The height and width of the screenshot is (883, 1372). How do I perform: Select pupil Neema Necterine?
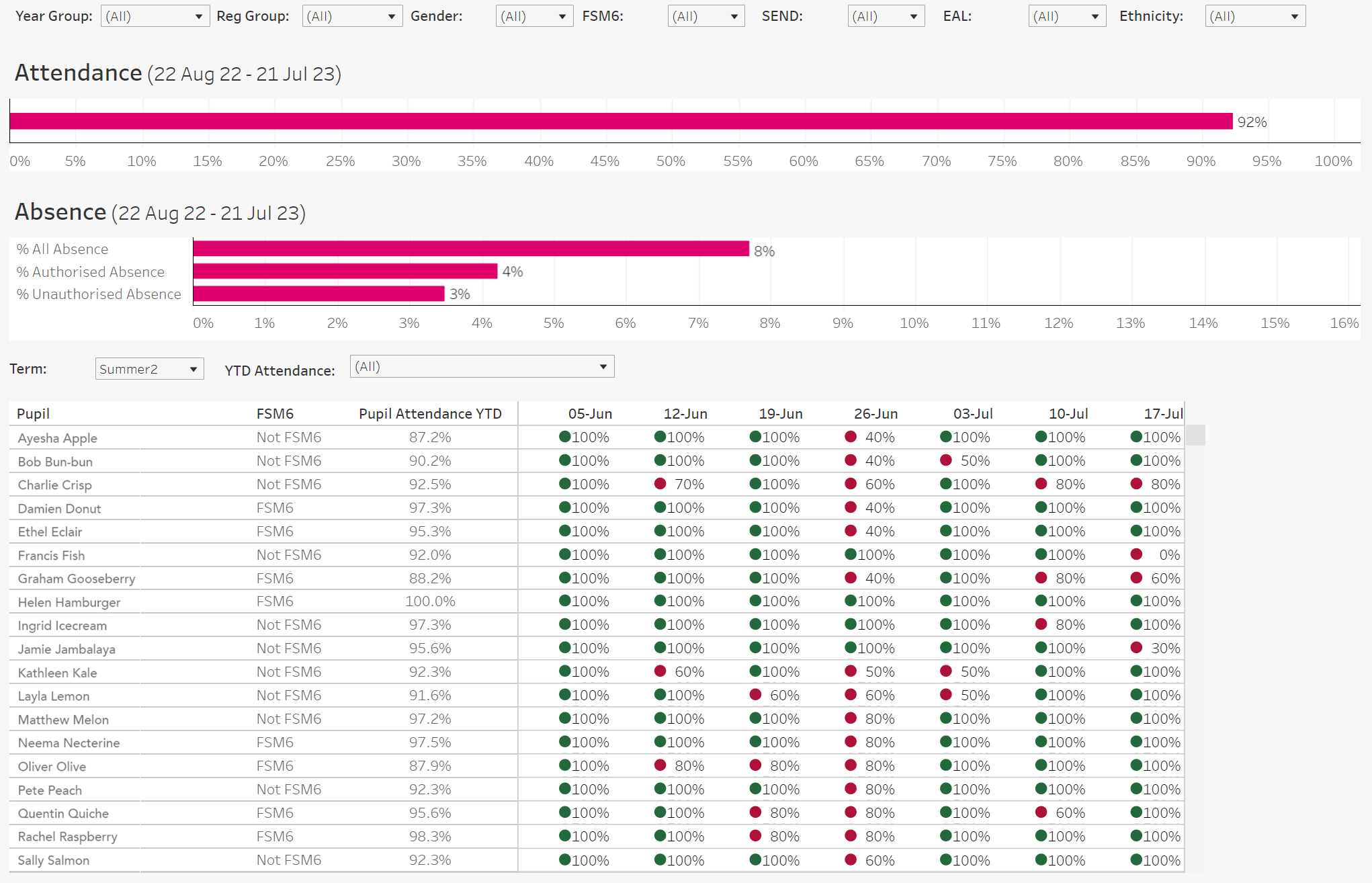tap(69, 743)
